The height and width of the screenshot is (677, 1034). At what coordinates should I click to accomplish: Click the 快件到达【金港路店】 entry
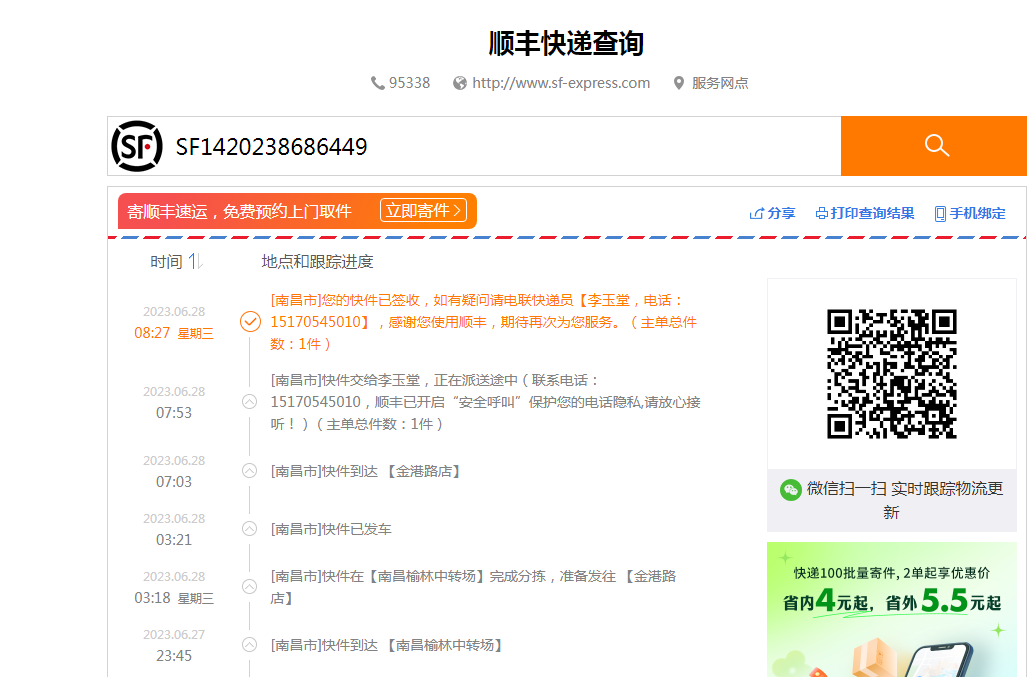(x=366, y=471)
